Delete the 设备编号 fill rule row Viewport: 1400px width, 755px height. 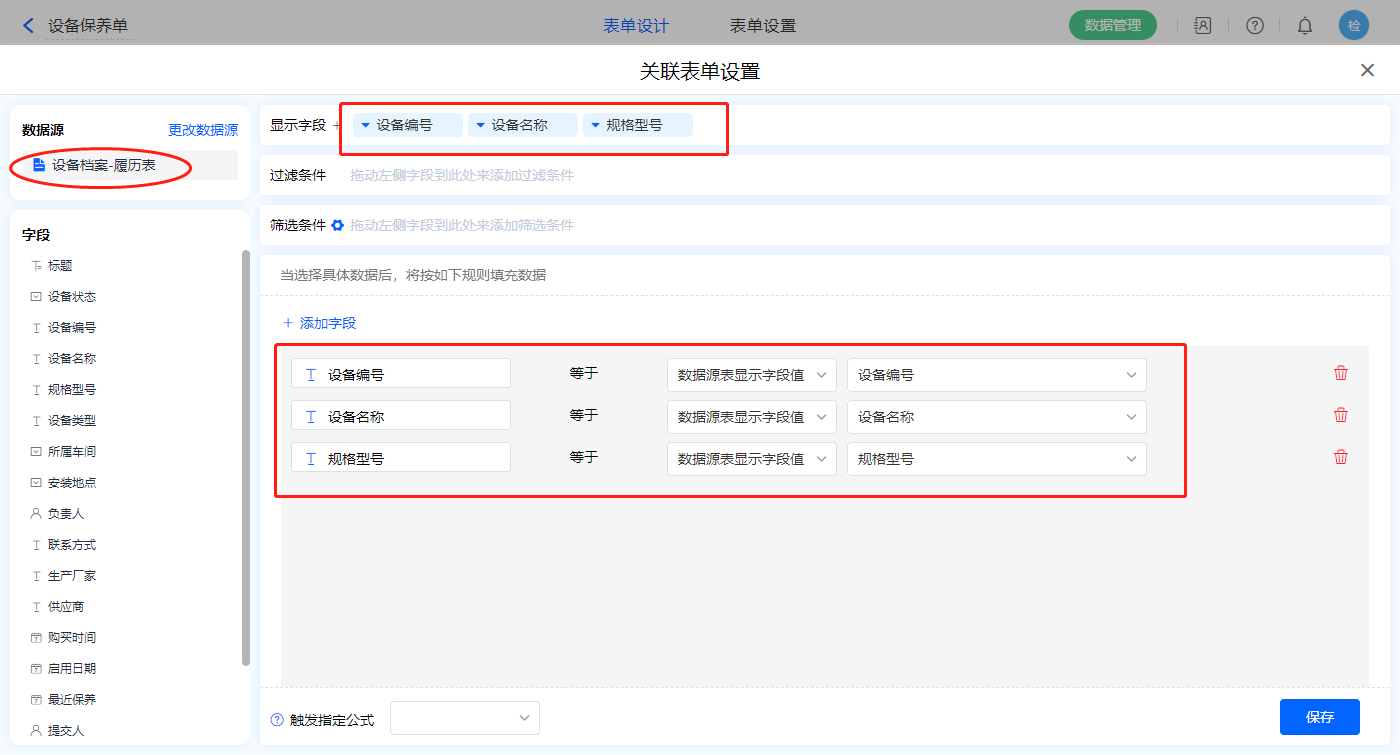[1341, 374]
